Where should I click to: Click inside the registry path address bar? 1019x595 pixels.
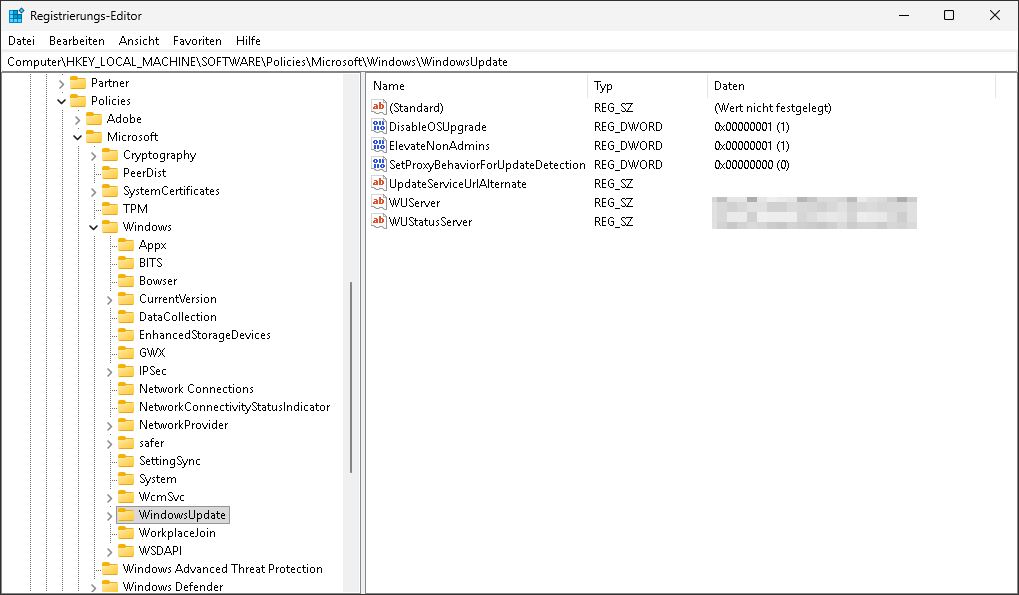tap(400, 61)
